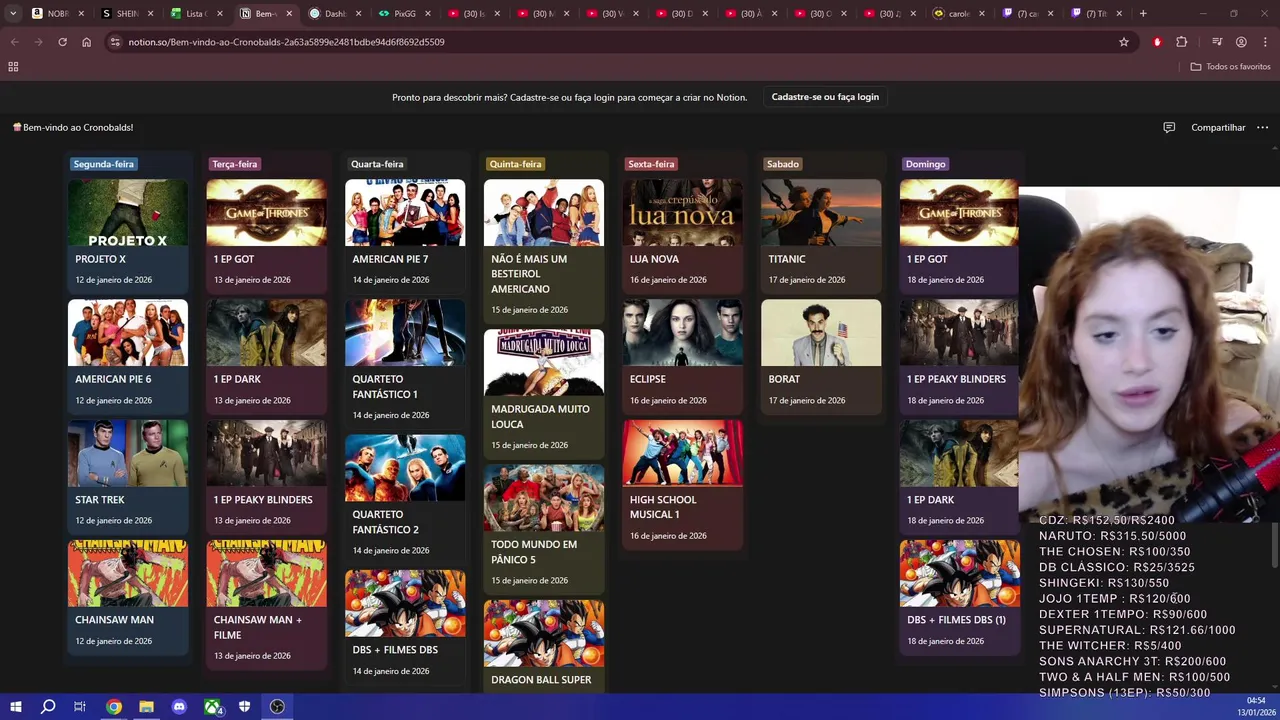
Task: View site information icon in address bar
Action: point(115,42)
